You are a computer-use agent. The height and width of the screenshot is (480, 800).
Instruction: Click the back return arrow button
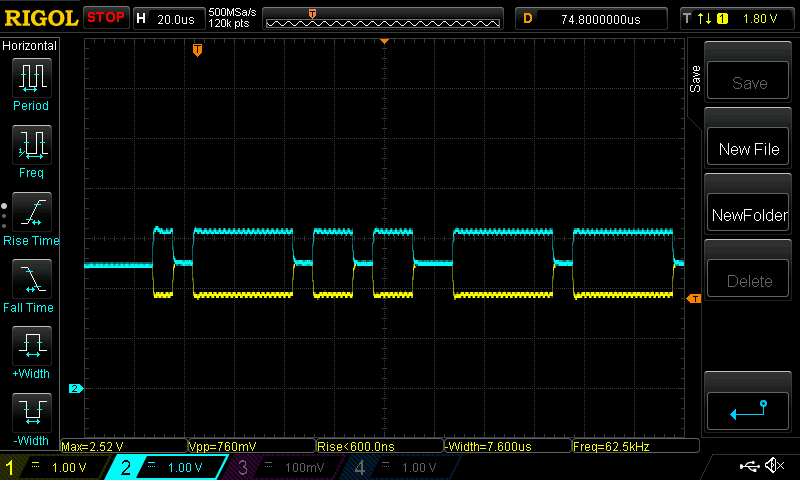pos(747,411)
